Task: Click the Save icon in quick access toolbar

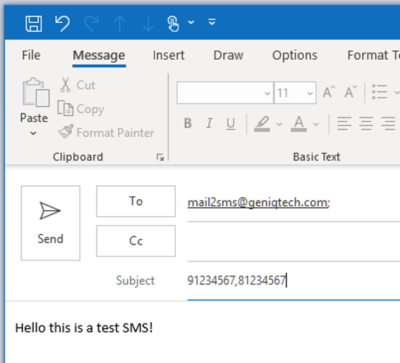Action: (x=34, y=24)
